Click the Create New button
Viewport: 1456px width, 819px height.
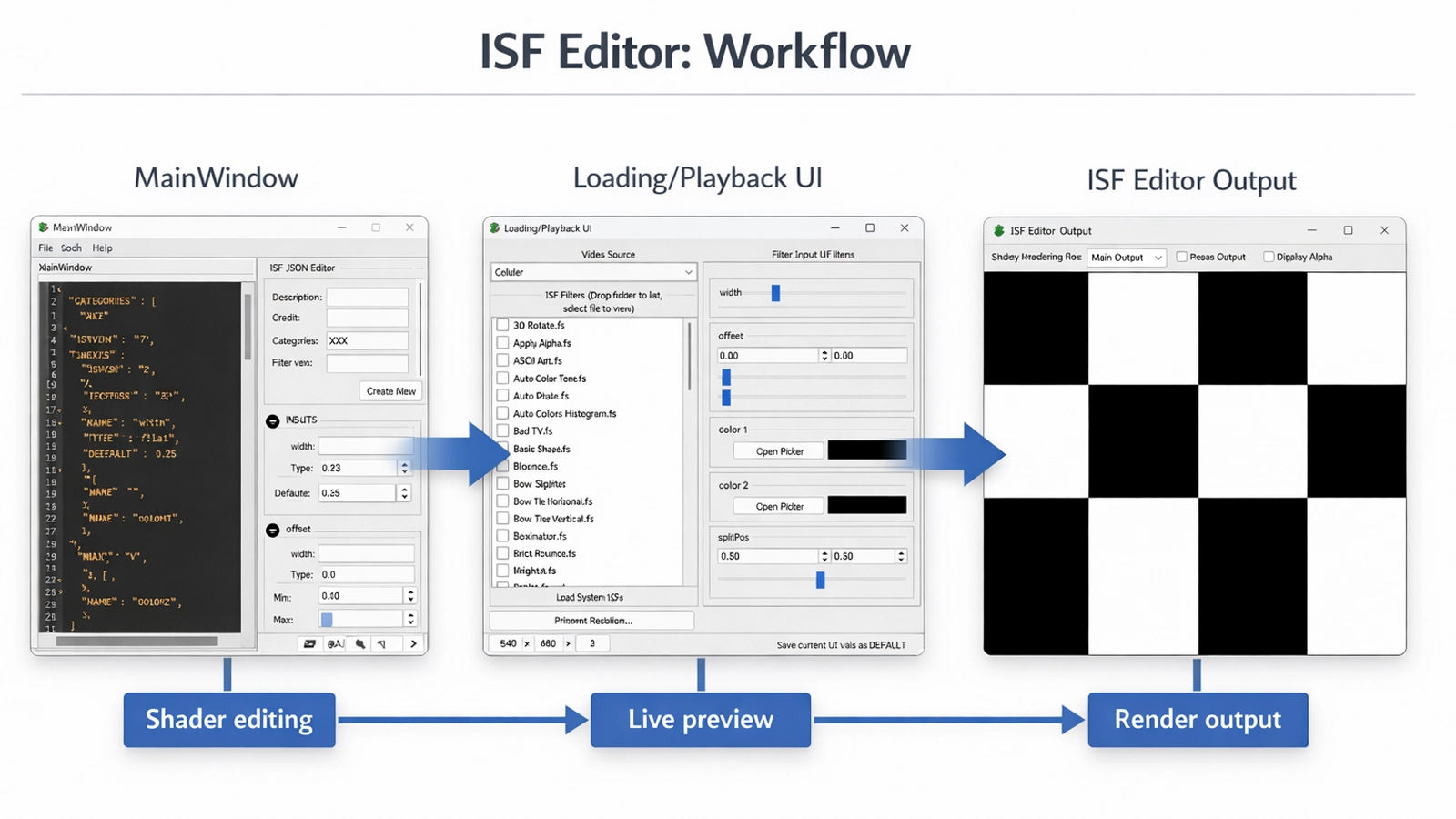pyautogui.click(x=391, y=391)
